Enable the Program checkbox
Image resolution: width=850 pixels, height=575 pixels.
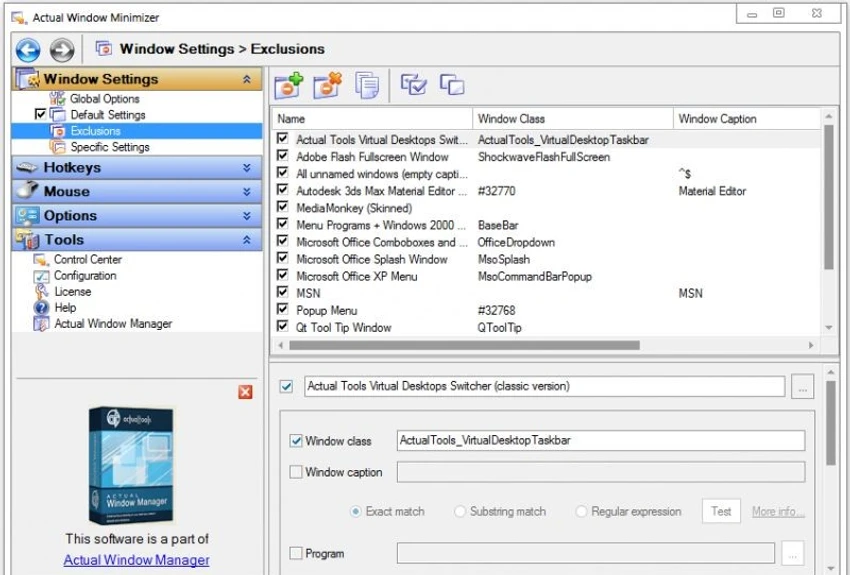[x=296, y=553]
